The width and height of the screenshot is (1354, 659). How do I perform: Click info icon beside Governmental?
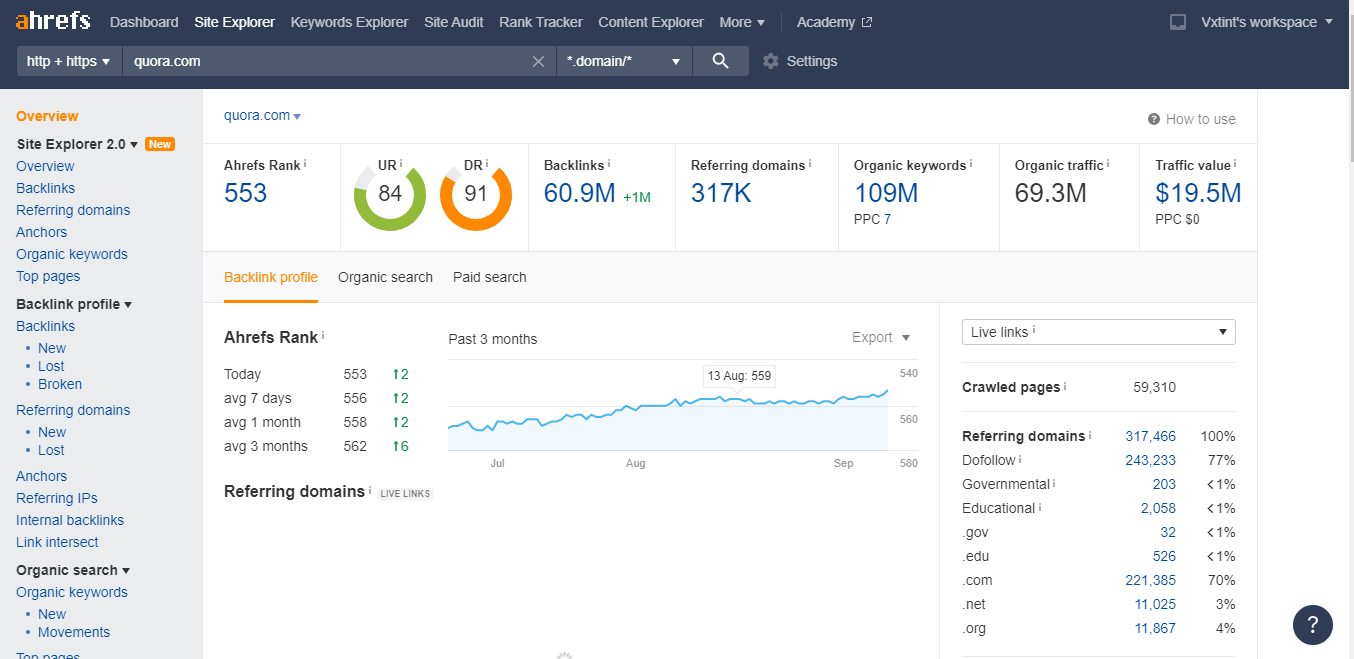[1054, 483]
